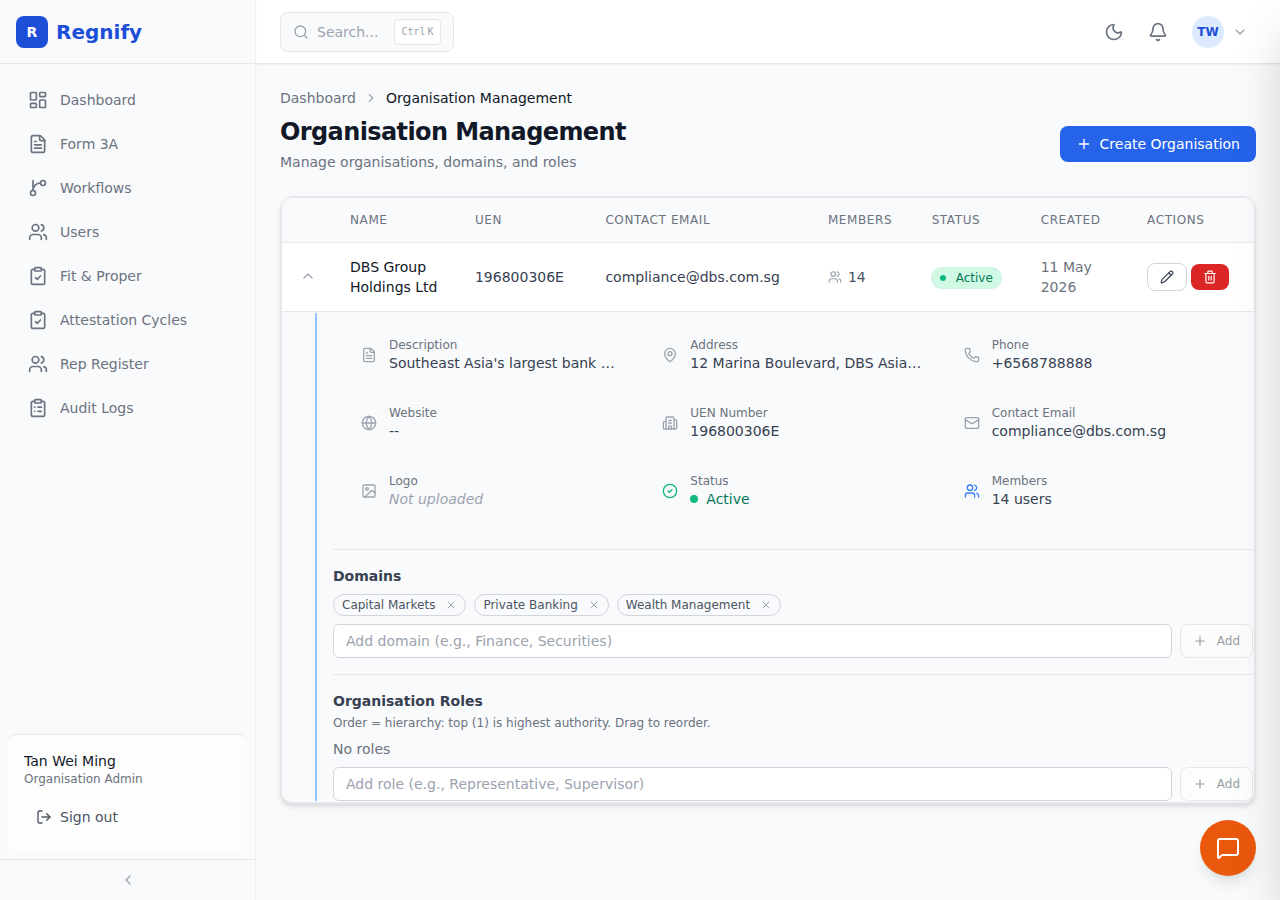
Task: Click Add button for roles
Action: coord(1216,784)
